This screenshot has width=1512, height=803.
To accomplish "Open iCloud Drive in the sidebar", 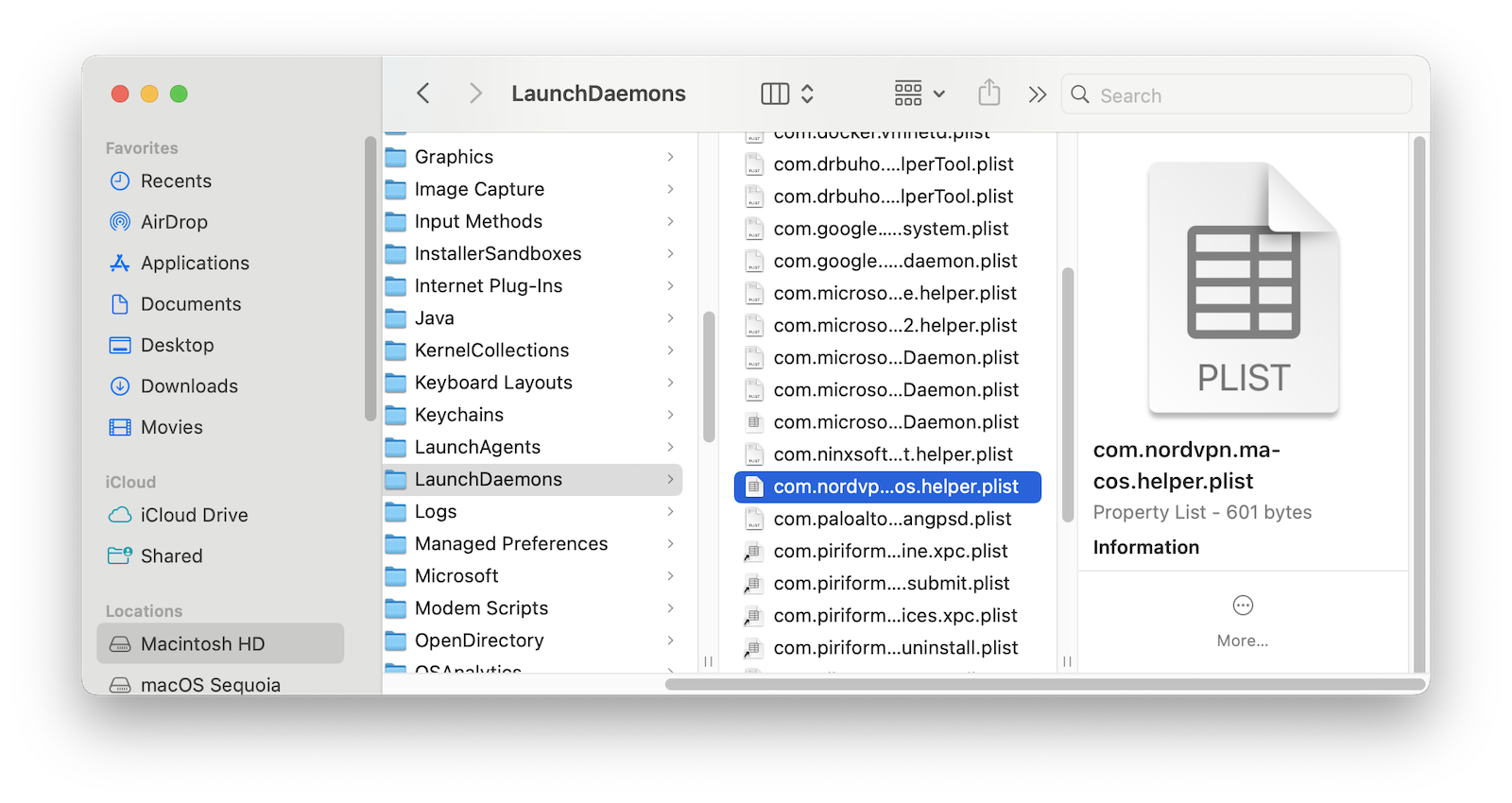I will click(220, 515).
